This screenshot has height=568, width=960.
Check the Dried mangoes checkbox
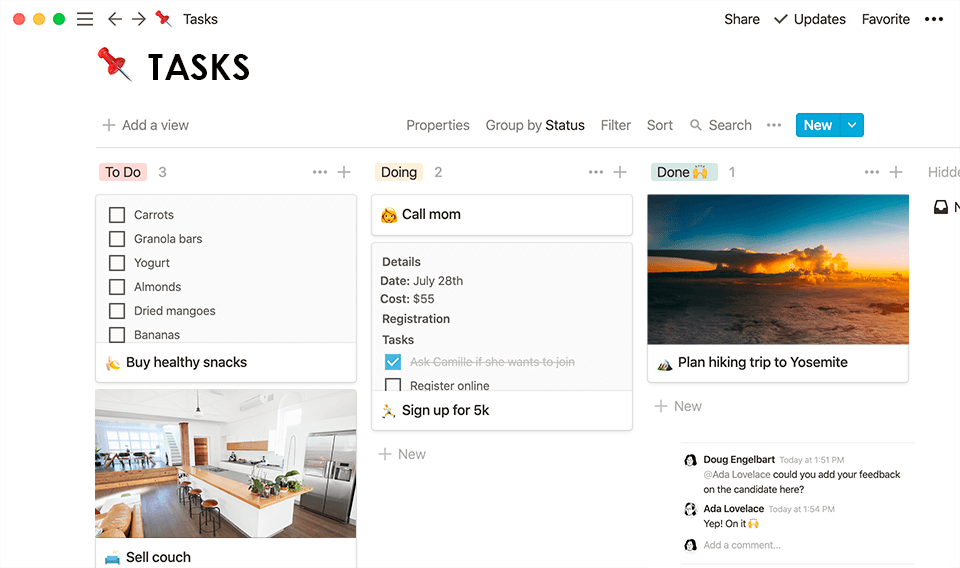117,311
